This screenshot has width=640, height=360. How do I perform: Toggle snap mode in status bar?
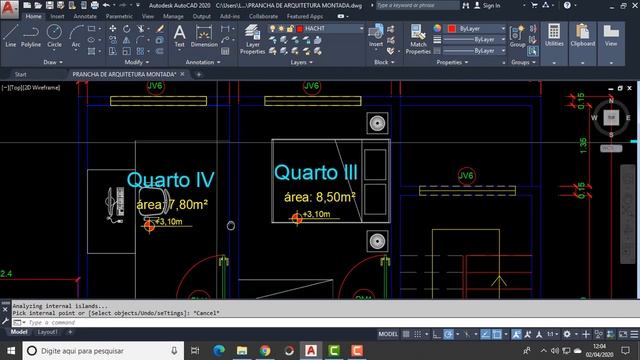pyautogui.click(x=418, y=334)
